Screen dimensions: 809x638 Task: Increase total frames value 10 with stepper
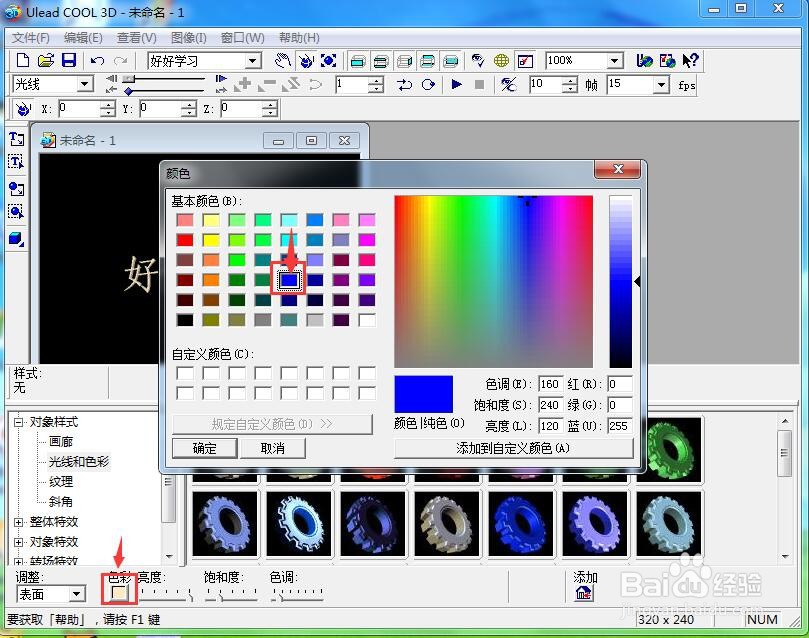tap(570, 80)
